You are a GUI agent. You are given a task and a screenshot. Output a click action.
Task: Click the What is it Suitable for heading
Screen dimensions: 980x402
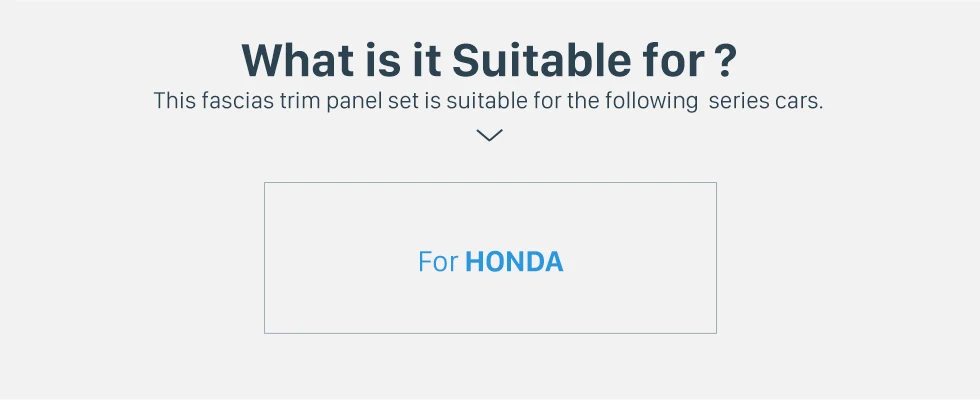tap(489, 60)
